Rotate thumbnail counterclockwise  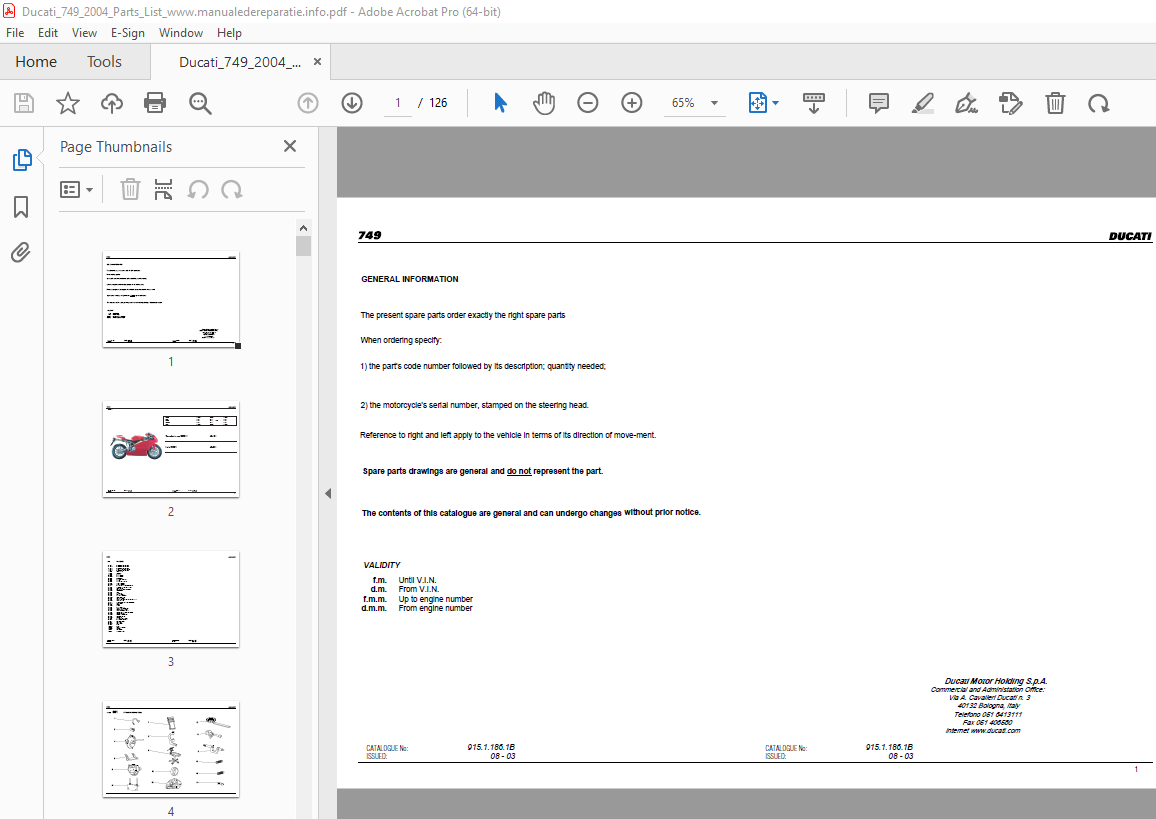198,189
